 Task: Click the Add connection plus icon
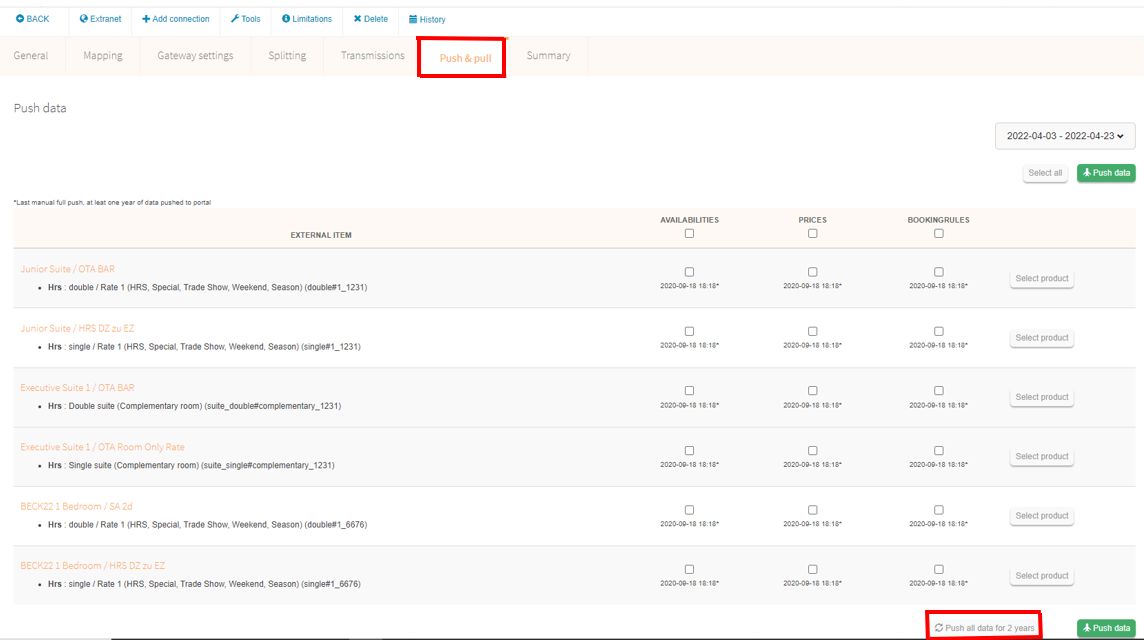(146, 19)
